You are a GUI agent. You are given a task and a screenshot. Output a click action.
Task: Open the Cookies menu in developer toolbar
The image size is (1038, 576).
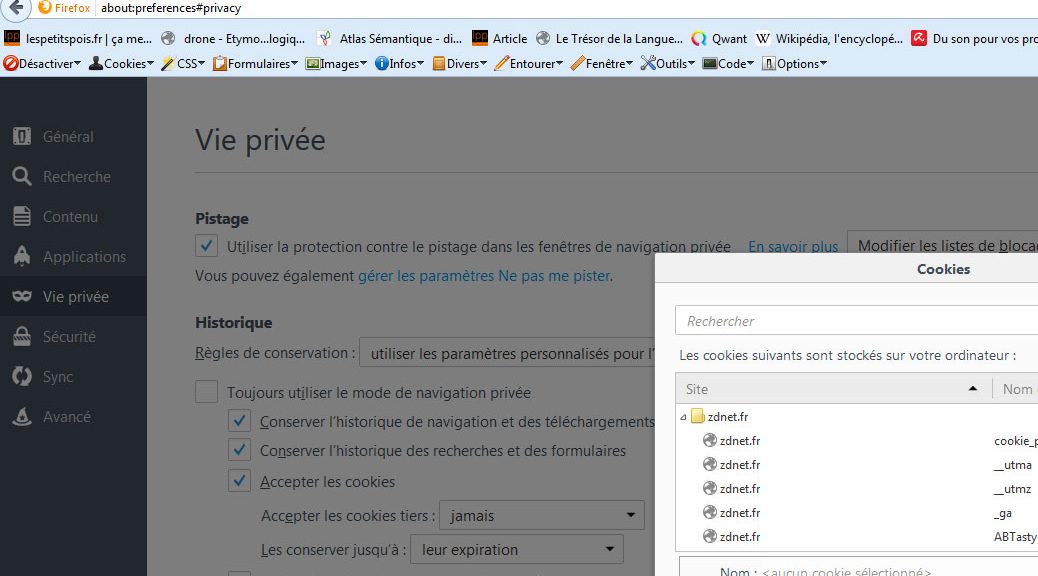pos(122,63)
